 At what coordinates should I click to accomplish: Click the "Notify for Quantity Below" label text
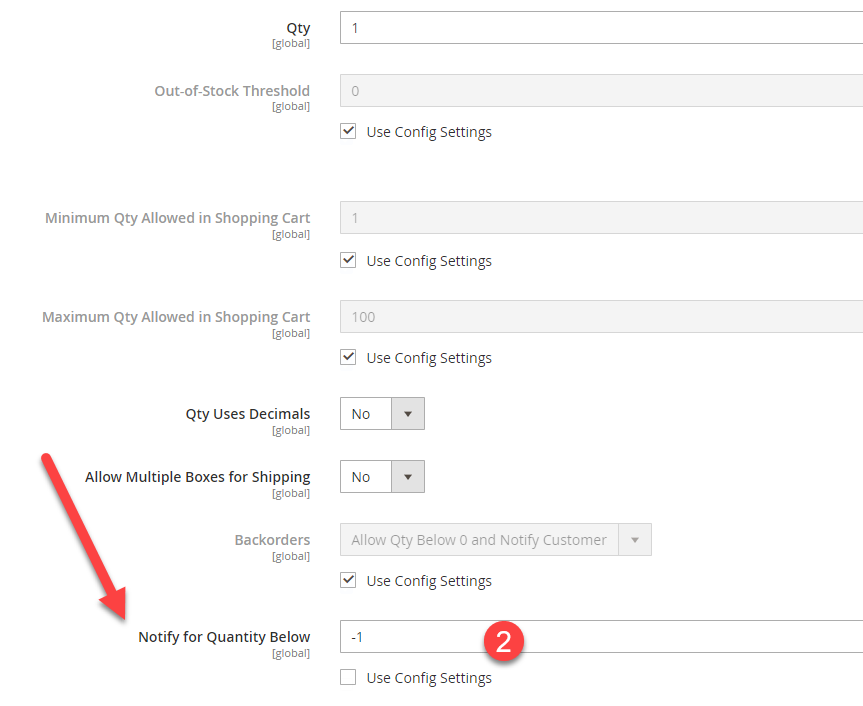[224, 637]
